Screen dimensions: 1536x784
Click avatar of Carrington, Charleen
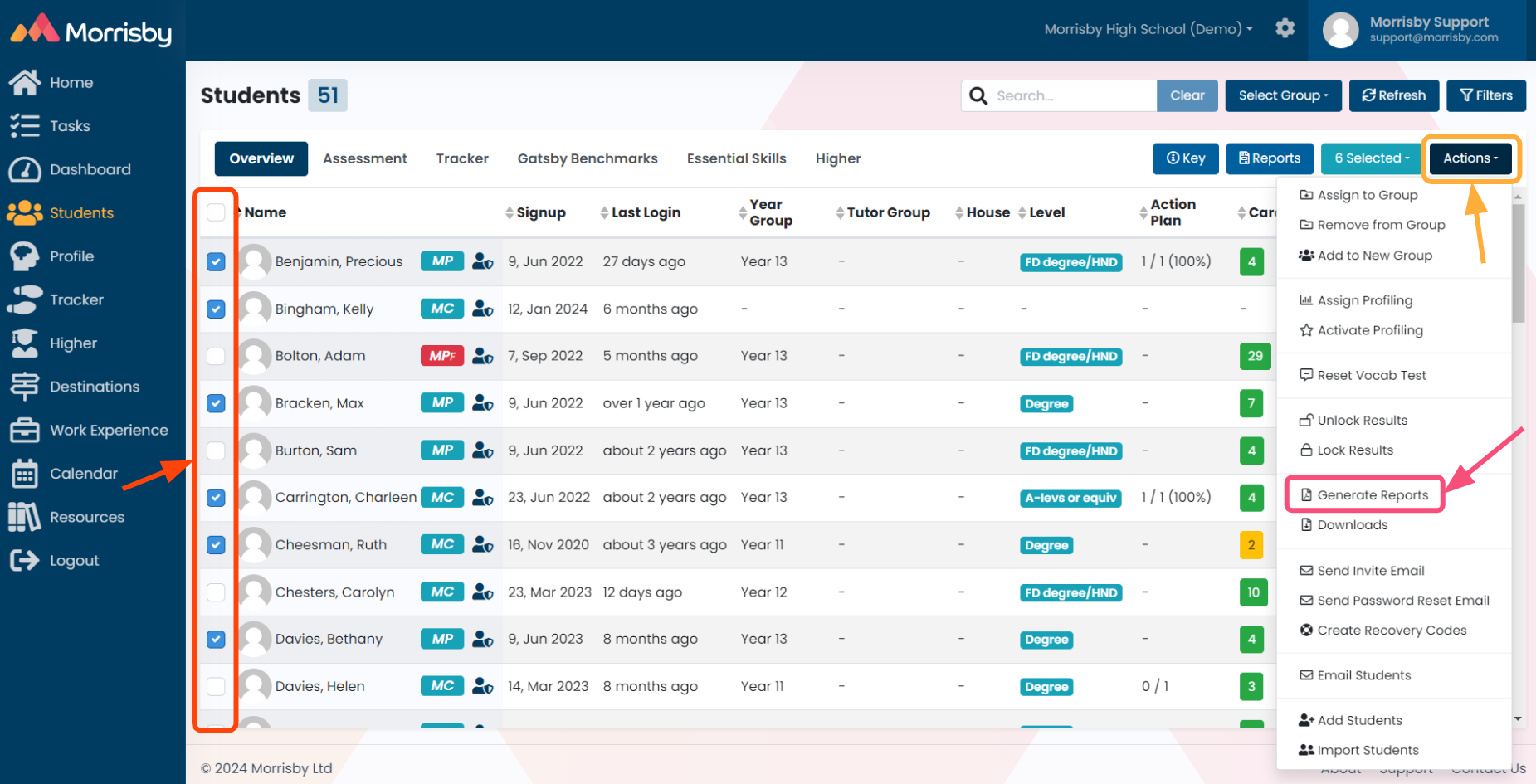pyautogui.click(x=256, y=498)
